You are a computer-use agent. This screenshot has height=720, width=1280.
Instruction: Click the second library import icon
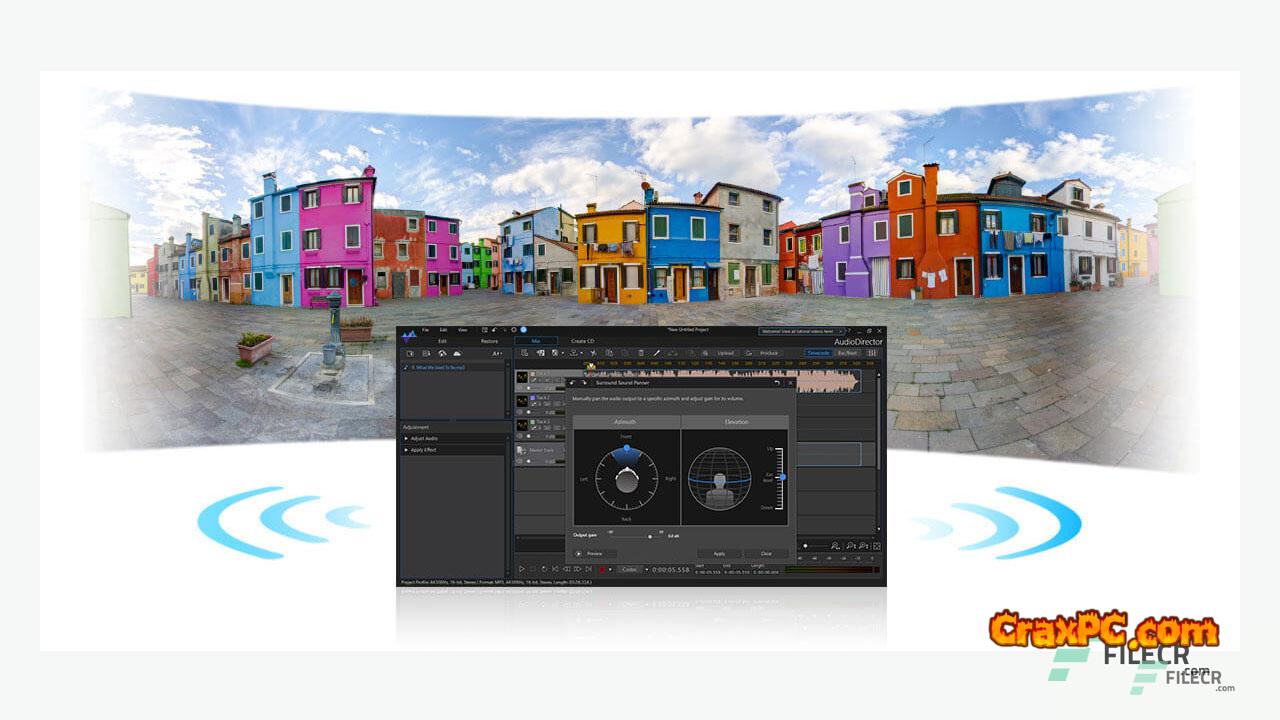pos(426,353)
